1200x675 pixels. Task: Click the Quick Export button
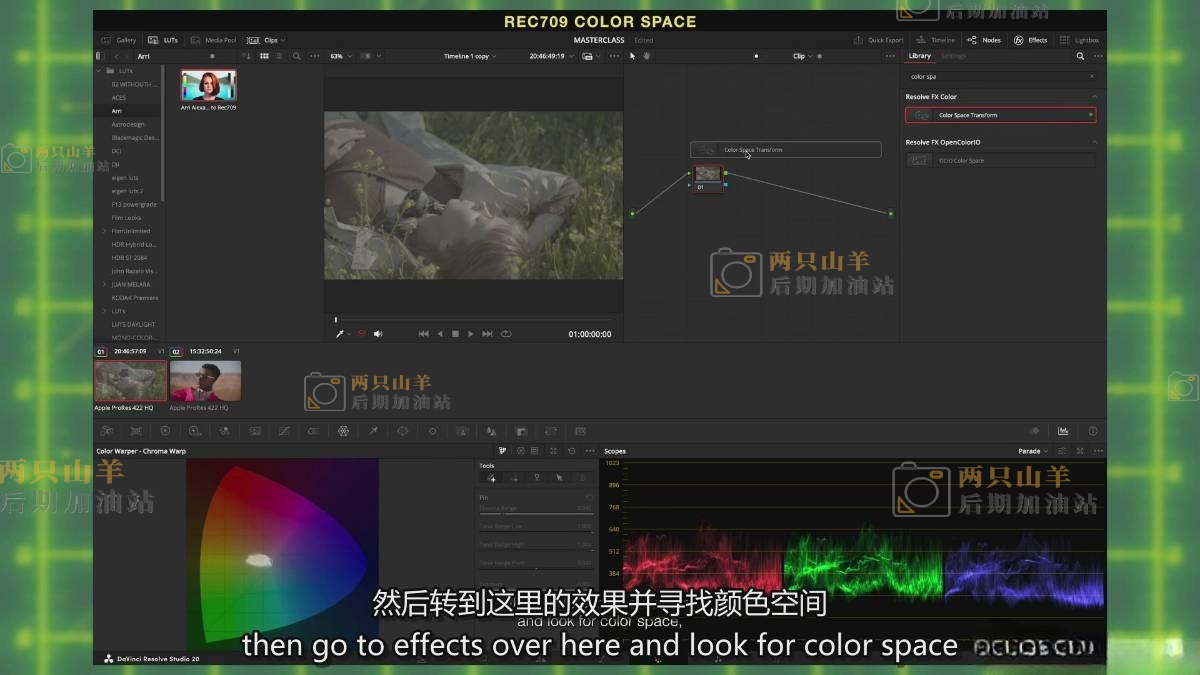(x=879, y=40)
